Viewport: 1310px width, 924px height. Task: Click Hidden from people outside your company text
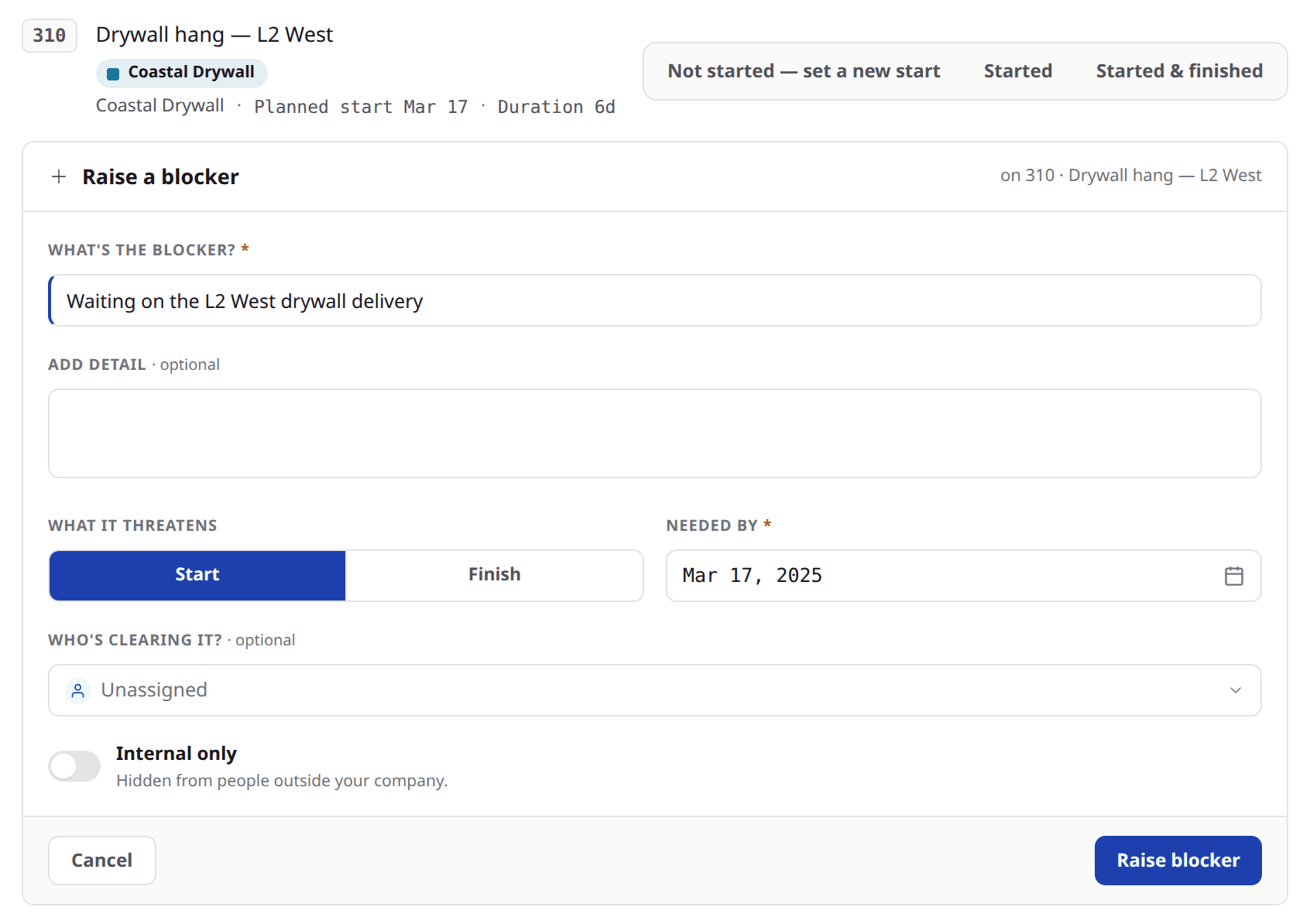pos(282,781)
